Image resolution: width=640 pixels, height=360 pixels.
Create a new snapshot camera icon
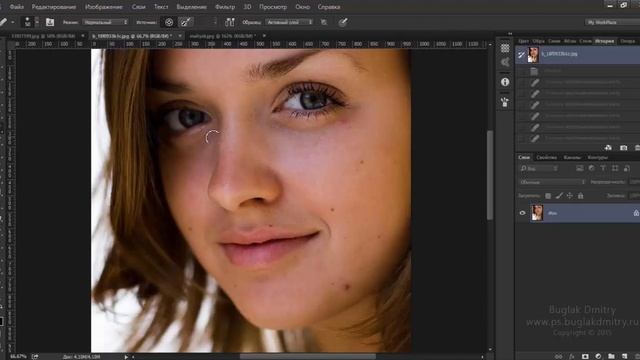[x=623, y=148]
